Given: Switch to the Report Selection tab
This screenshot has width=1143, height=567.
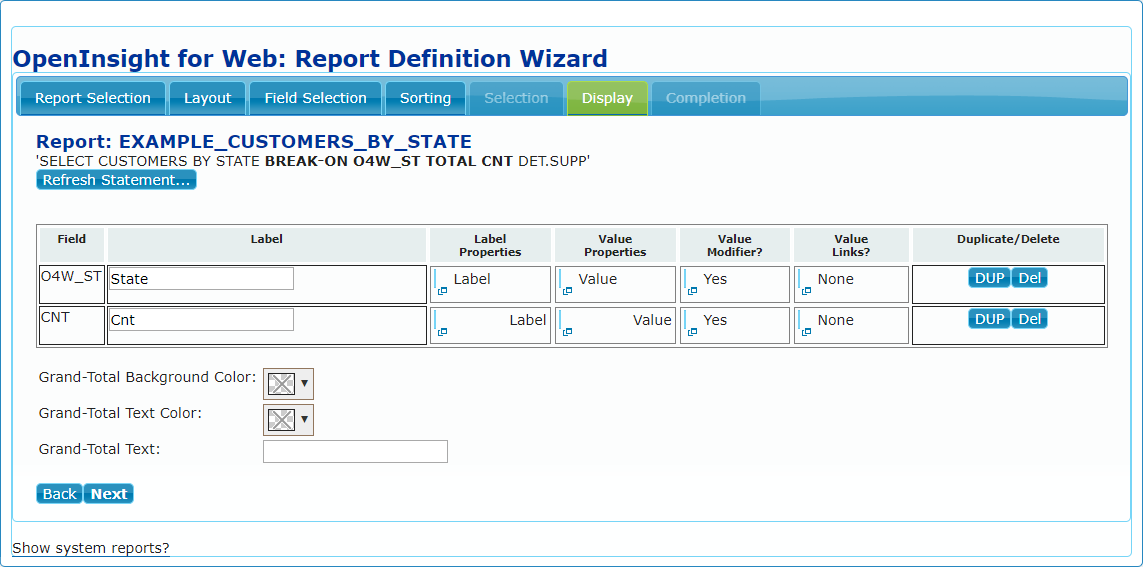Looking at the screenshot, I should (93, 98).
